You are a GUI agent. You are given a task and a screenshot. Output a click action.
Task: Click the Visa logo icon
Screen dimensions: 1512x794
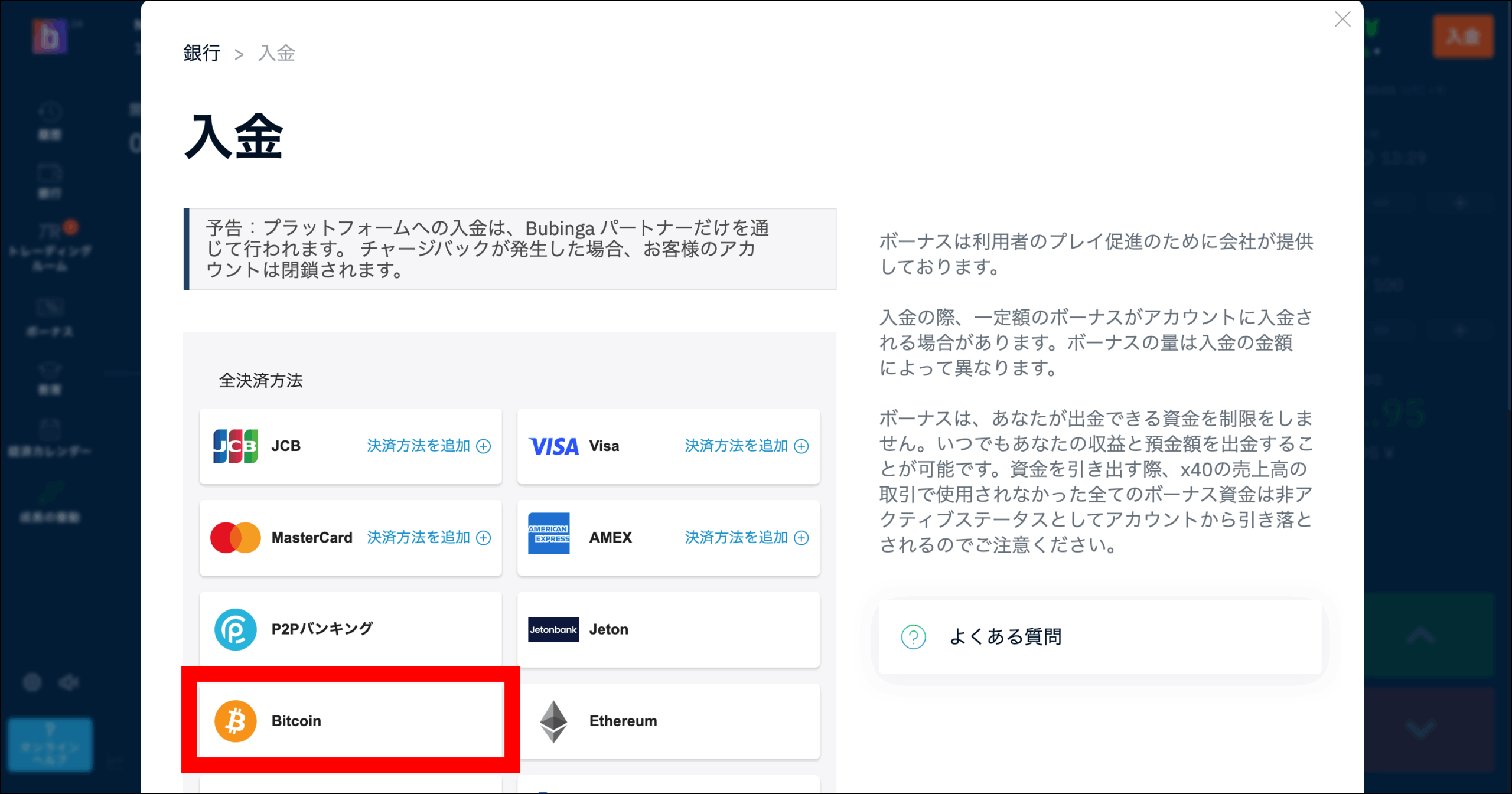[x=553, y=446]
